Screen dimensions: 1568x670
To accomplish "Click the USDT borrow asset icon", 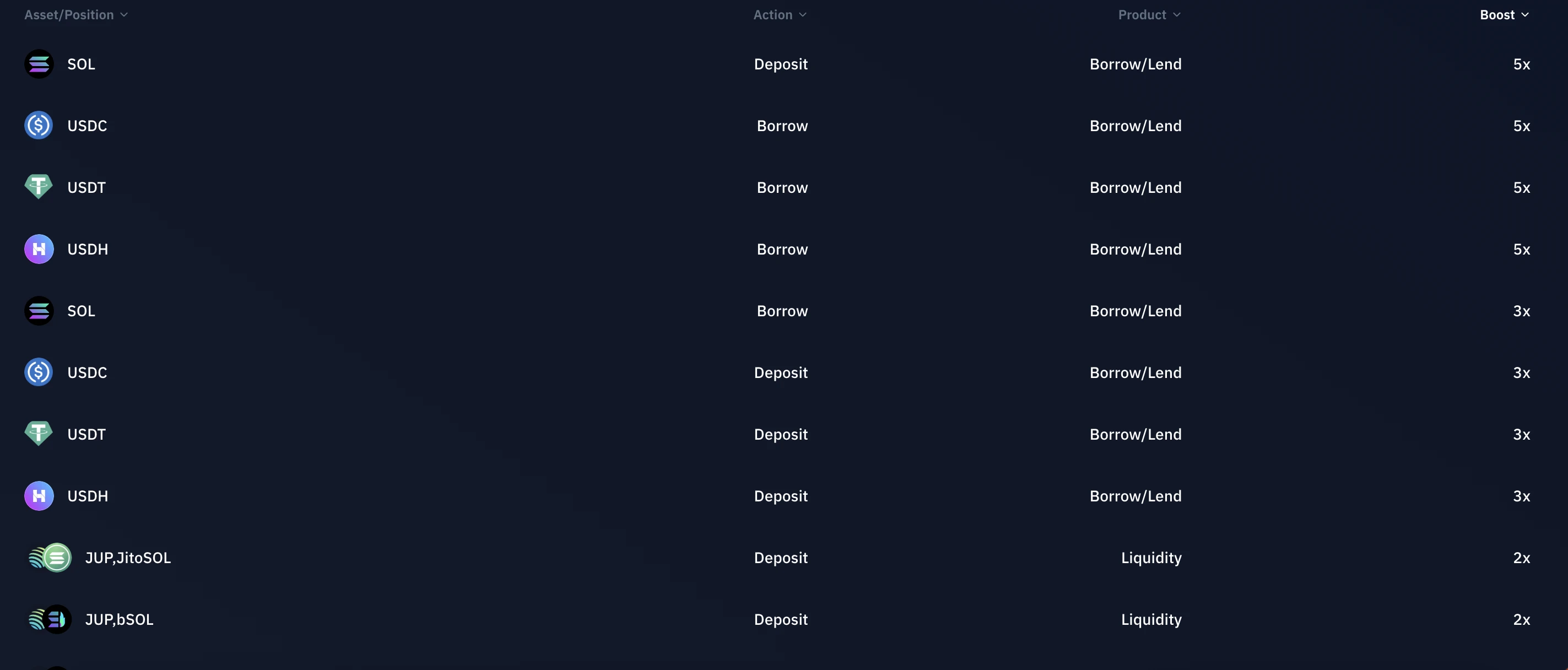I will pos(38,186).
